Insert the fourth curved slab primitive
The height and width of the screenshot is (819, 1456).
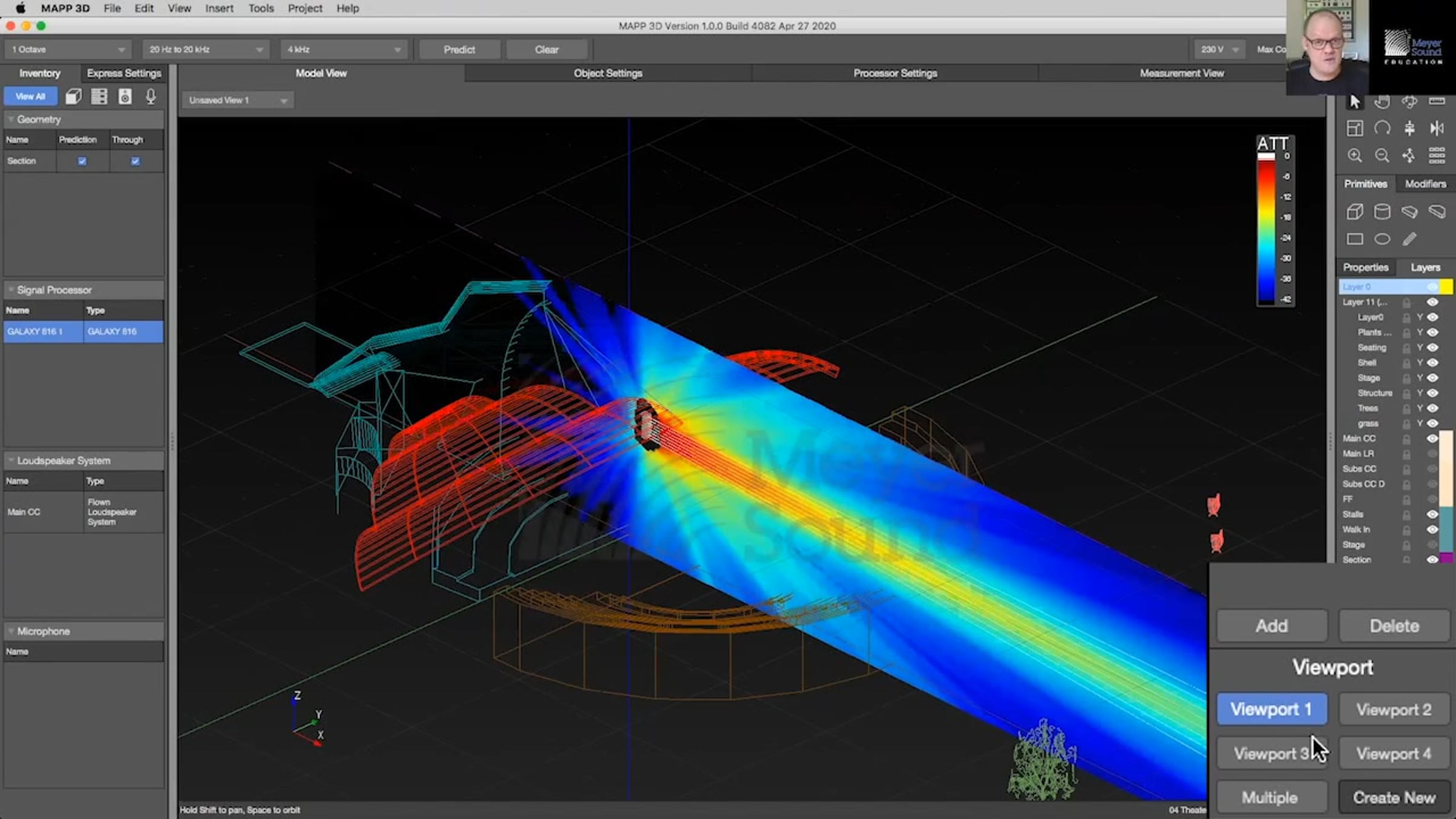click(x=1437, y=211)
